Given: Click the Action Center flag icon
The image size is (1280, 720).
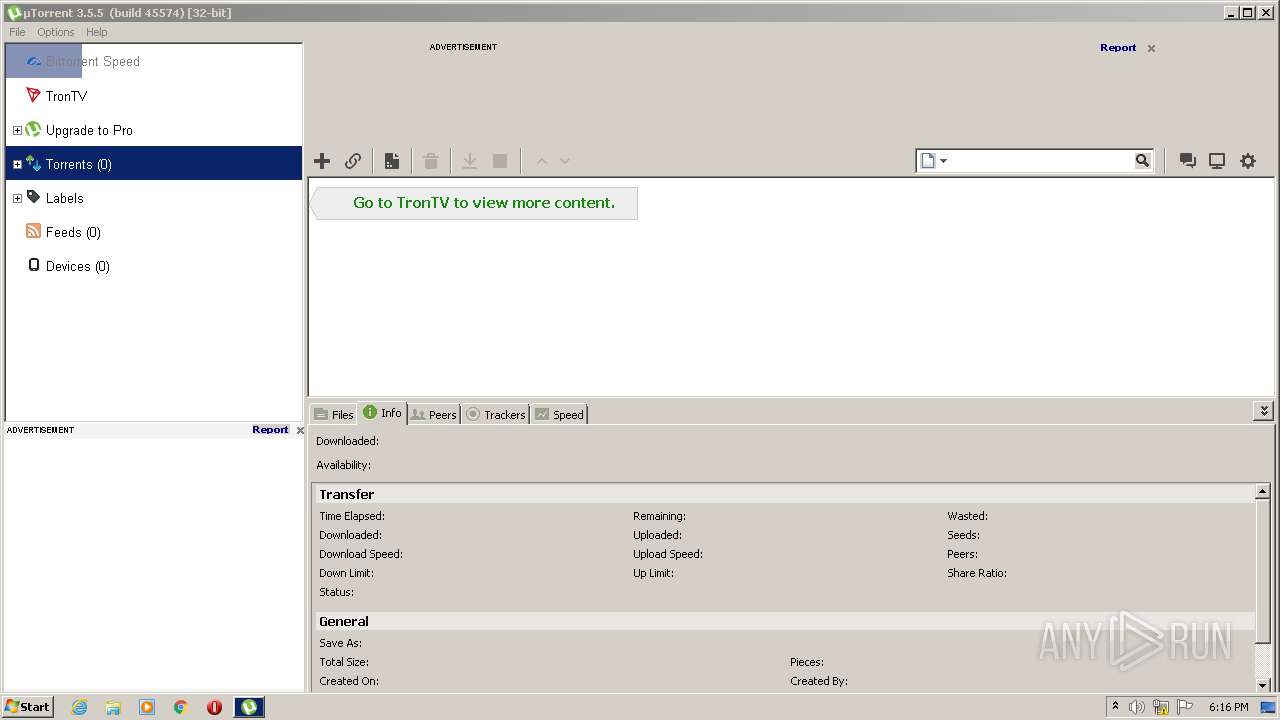Looking at the screenshot, I should click(x=1186, y=707).
